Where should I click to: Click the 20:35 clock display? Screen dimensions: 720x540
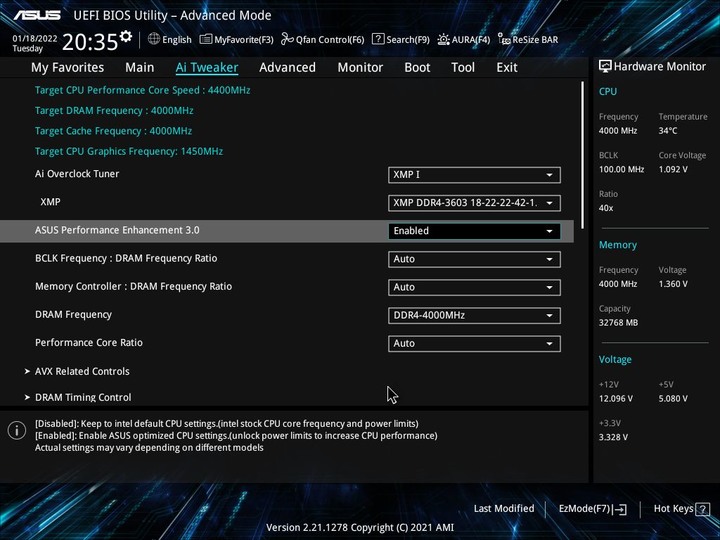90,42
